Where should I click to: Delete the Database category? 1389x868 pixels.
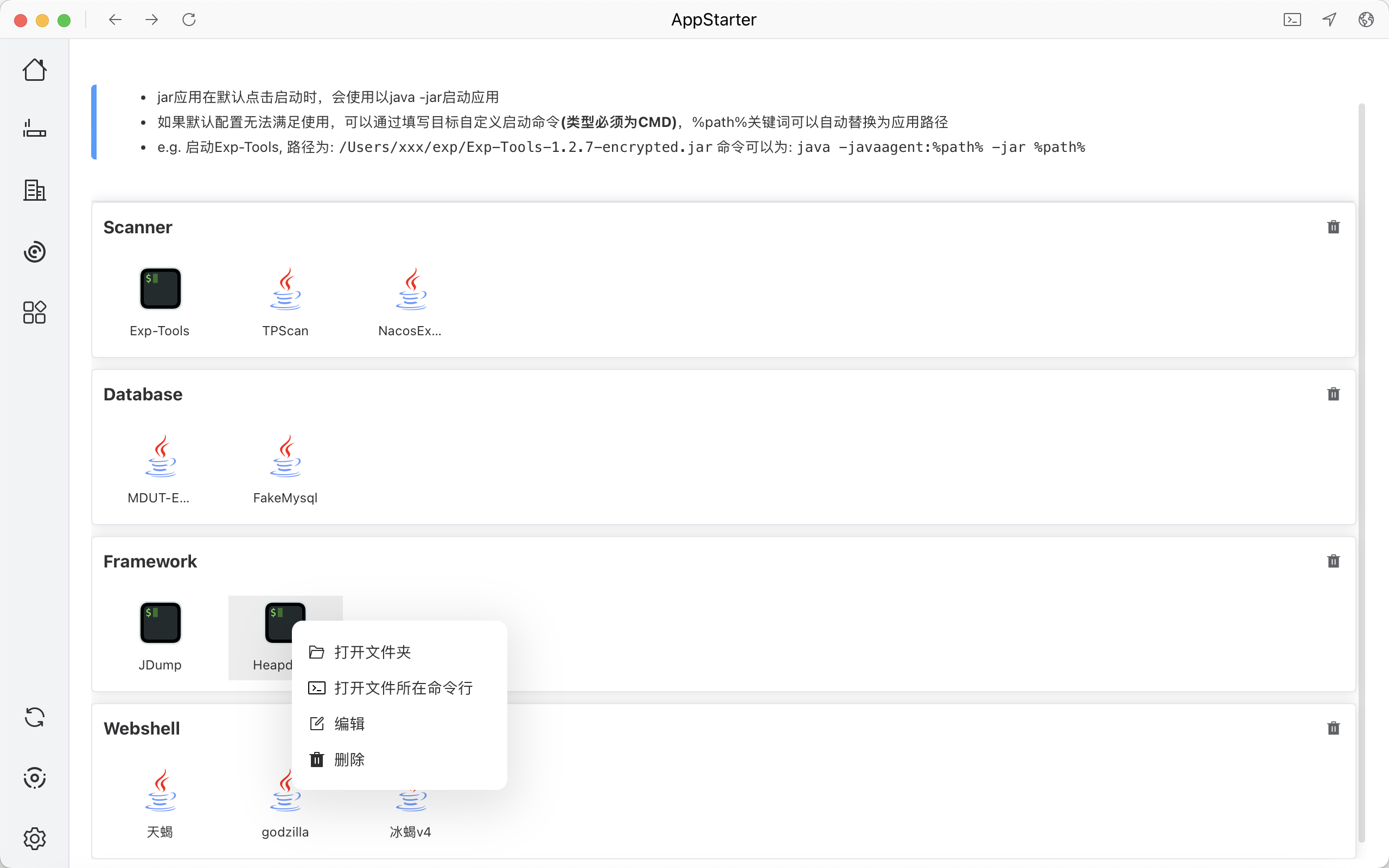tap(1333, 394)
